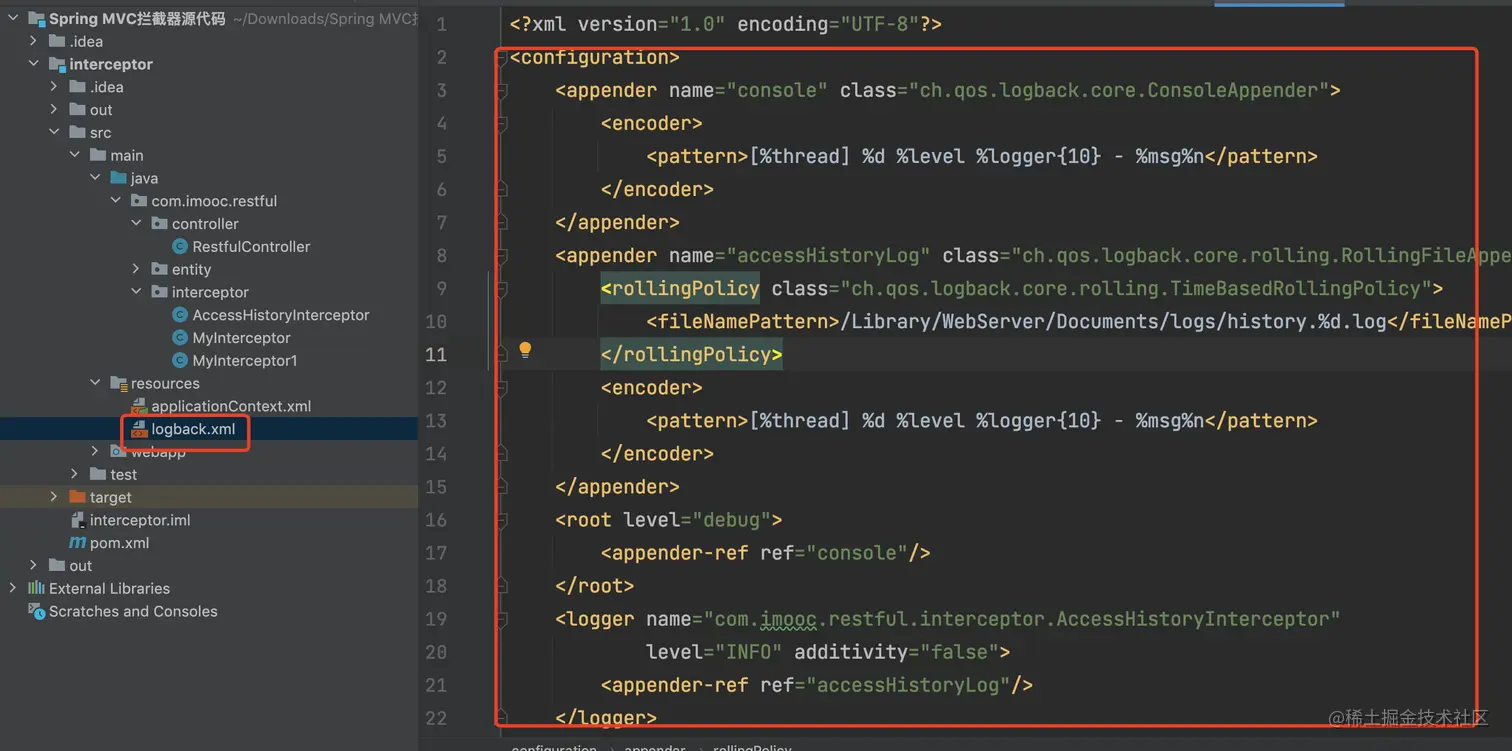1512x751 pixels.
Task: Toggle code fold on line 4 encoder
Action: pyautogui.click(x=502, y=123)
